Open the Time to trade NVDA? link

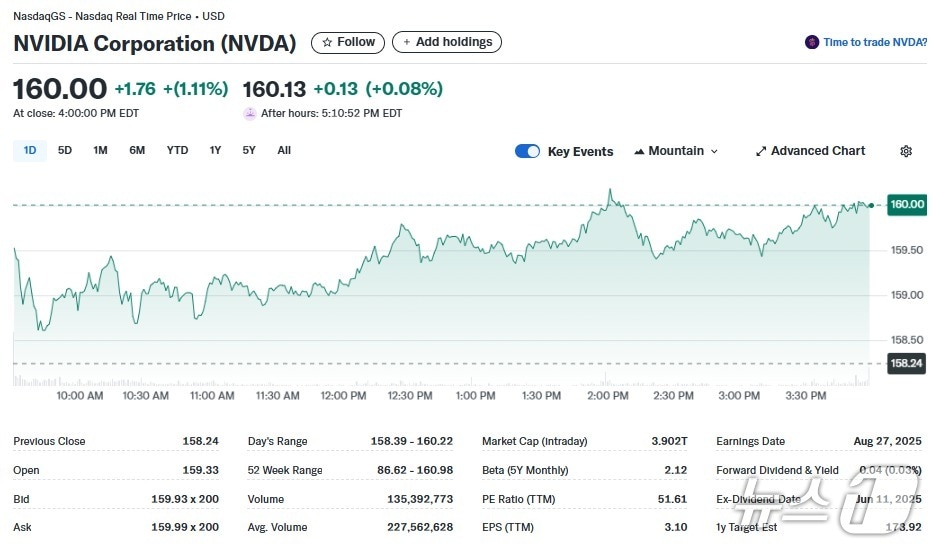[x=874, y=42]
